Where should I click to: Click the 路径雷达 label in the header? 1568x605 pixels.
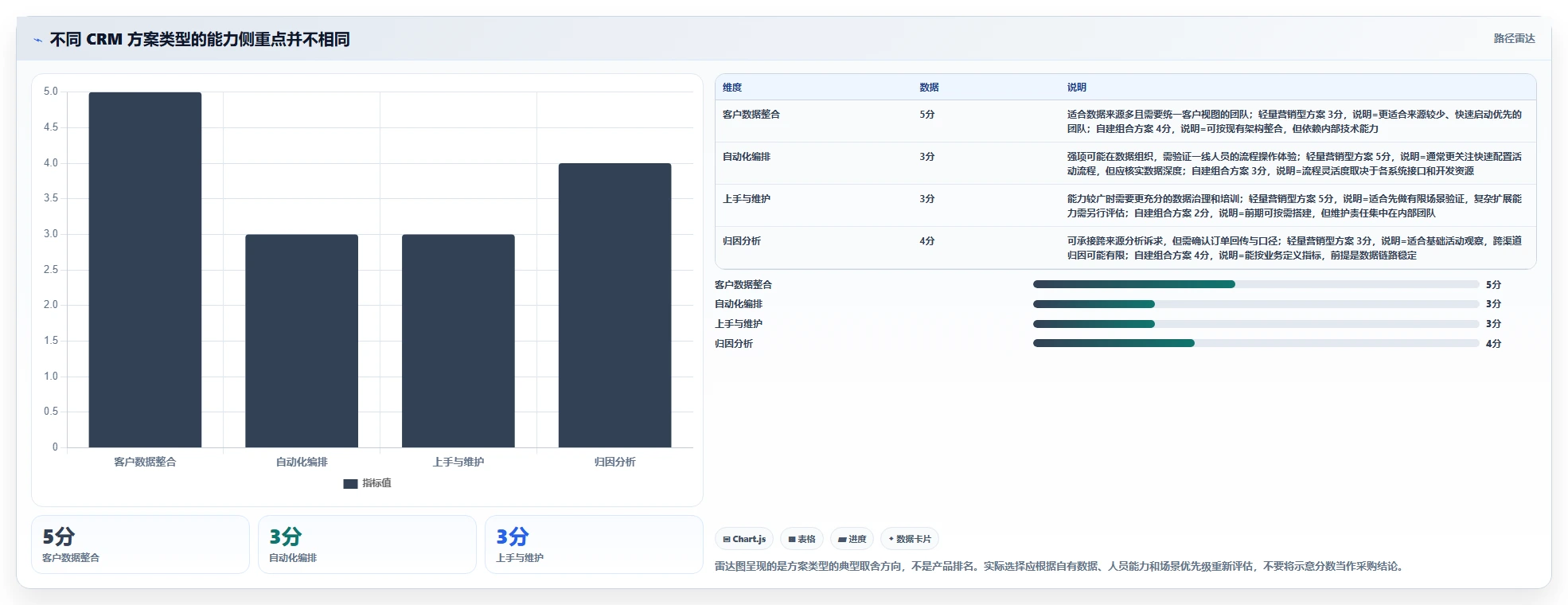tap(1514, 38)
